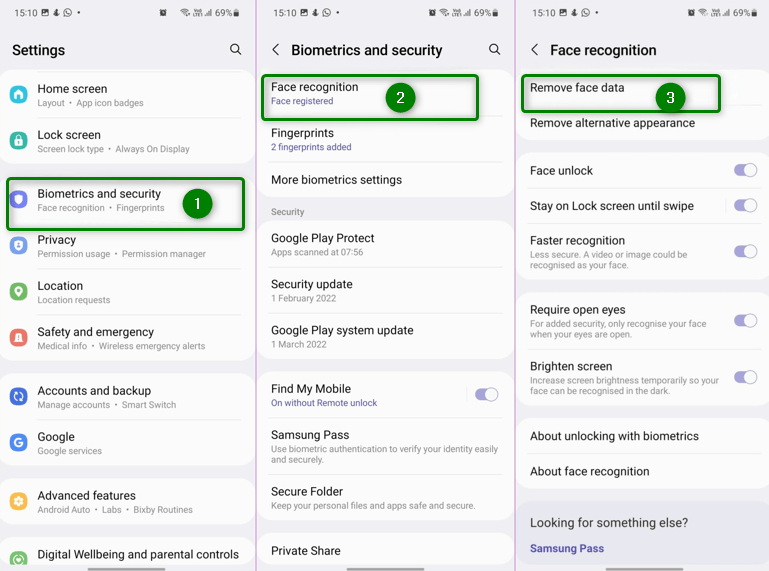Go back from Biometrics and security
This screenshot has height=571, width=769.
pyautogui.click(x=276, y=50)
